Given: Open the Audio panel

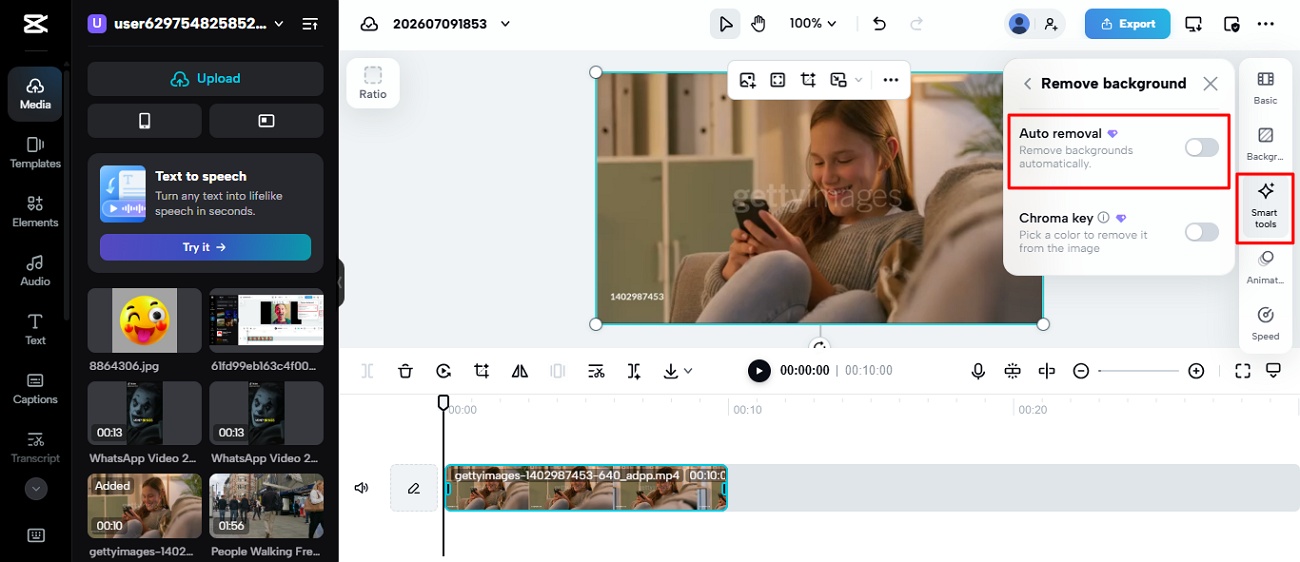Looking at the screenshot, I should 35,271.
